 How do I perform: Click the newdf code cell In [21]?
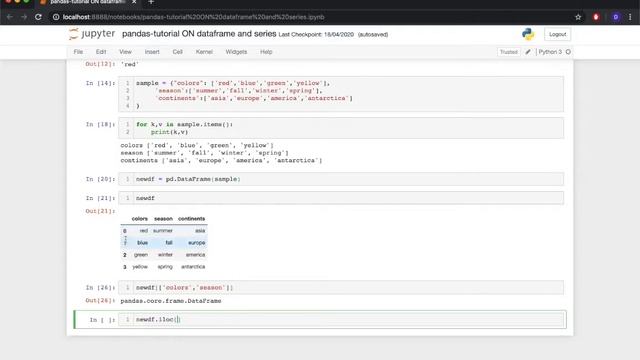pos(341,198)
